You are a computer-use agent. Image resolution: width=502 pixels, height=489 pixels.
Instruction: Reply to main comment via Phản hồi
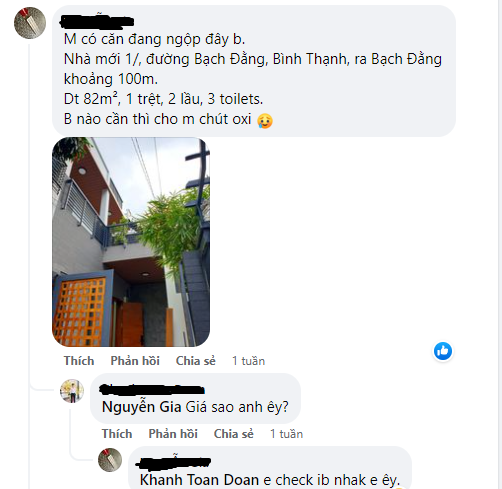click(x=135, y=361)
